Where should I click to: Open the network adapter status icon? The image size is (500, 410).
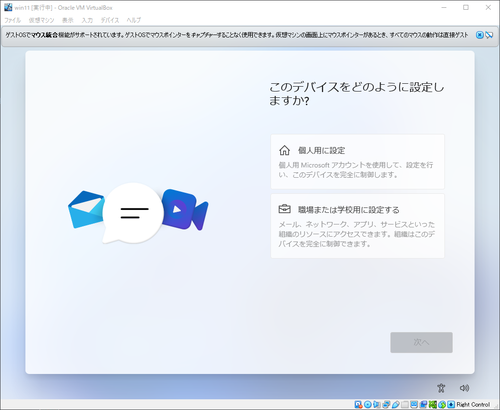pyautogui.click(x=386, y=405)
